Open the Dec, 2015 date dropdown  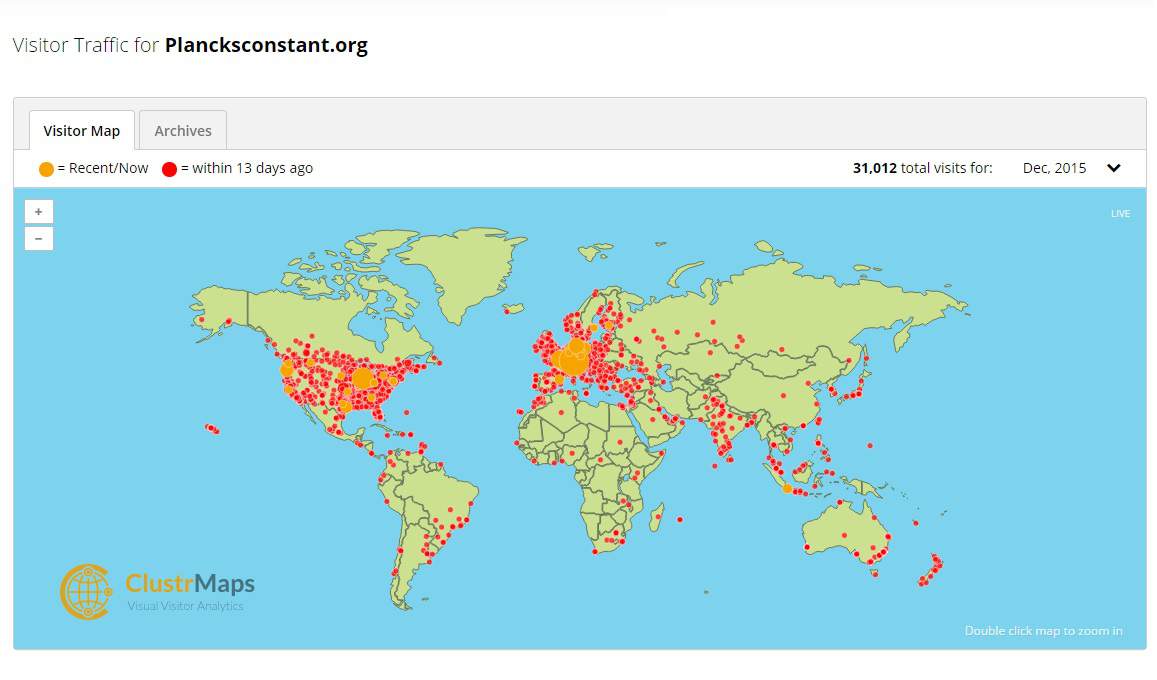pyautogui.click(x=1054, y=168)
